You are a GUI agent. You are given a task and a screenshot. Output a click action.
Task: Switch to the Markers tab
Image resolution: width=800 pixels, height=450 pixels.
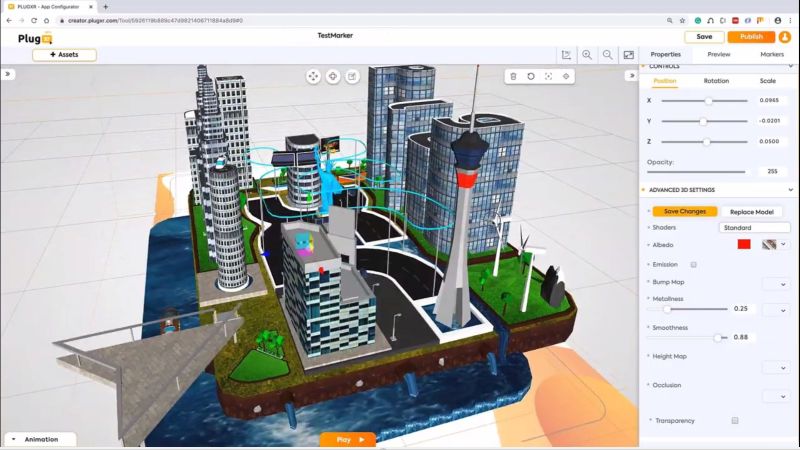point(772,55)
